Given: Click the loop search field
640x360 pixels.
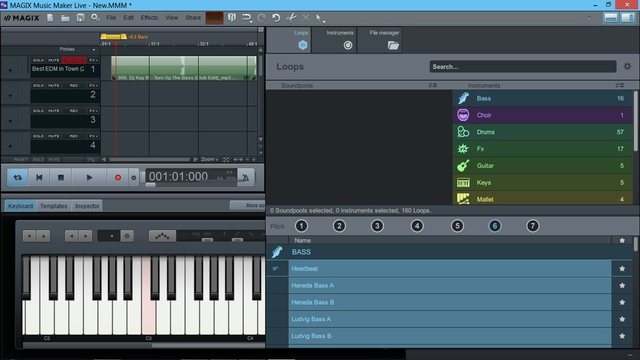Looking at the screenshot, I should coord(522,67).
